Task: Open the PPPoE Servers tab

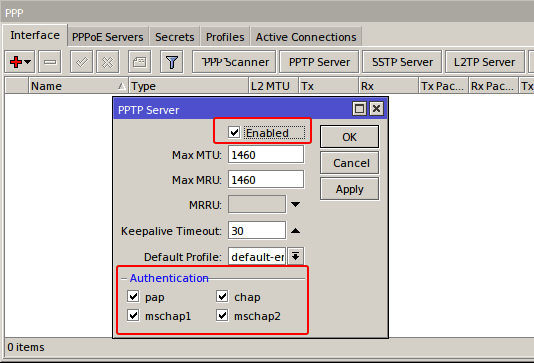Action: 108,37
